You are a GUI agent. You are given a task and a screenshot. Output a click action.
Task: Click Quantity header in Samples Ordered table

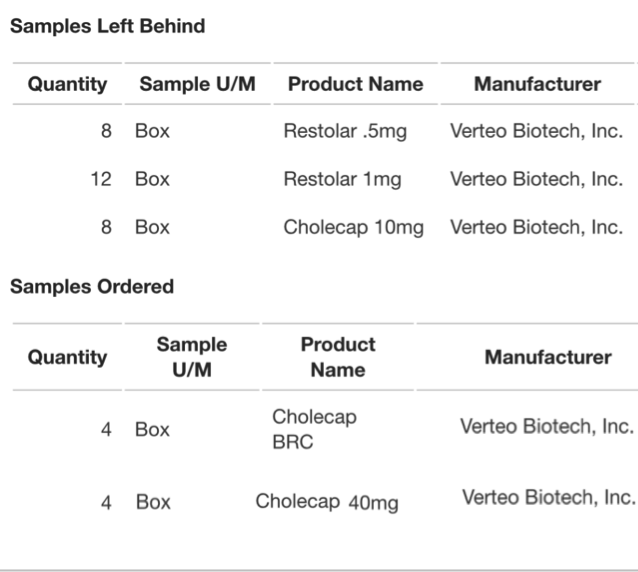click(x=67, y=357)
